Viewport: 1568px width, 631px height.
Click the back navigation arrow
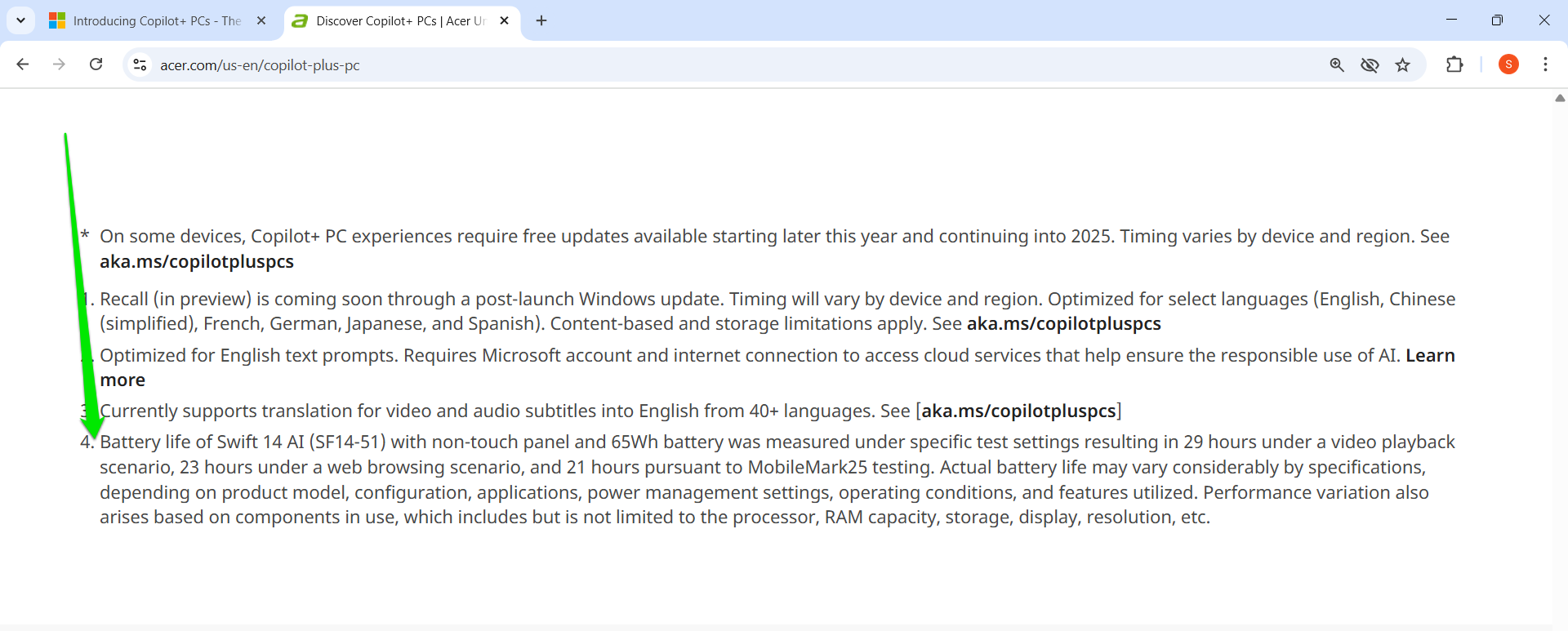[23, 64]
